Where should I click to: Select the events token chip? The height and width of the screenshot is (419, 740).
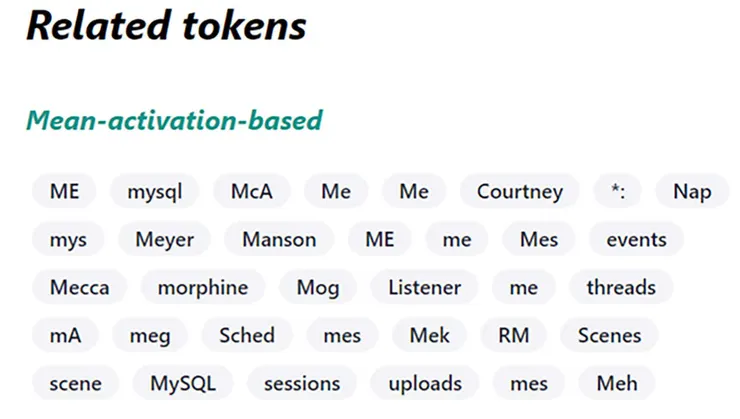pyautogui.click(x=636, y=239)
